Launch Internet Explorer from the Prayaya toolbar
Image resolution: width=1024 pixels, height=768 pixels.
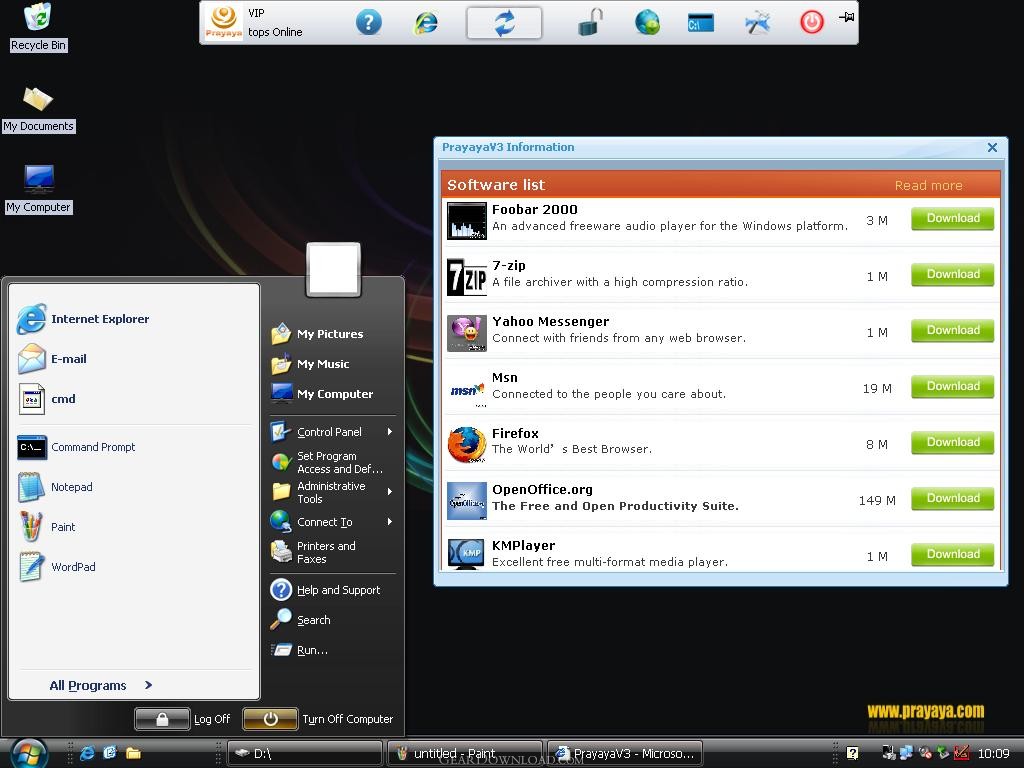pos(426,23)
